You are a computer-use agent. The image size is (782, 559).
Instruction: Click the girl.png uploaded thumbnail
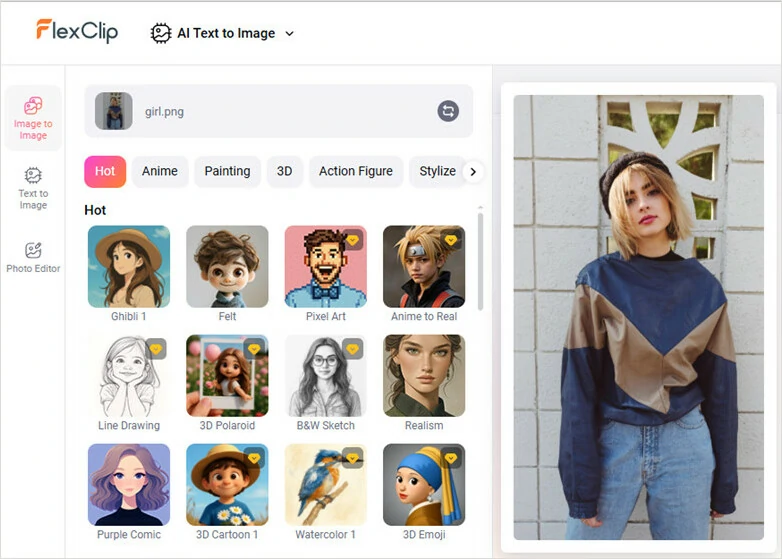(114, 111)
